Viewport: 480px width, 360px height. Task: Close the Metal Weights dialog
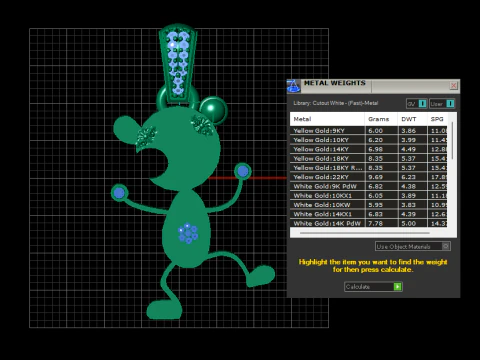tap(453, 86)
